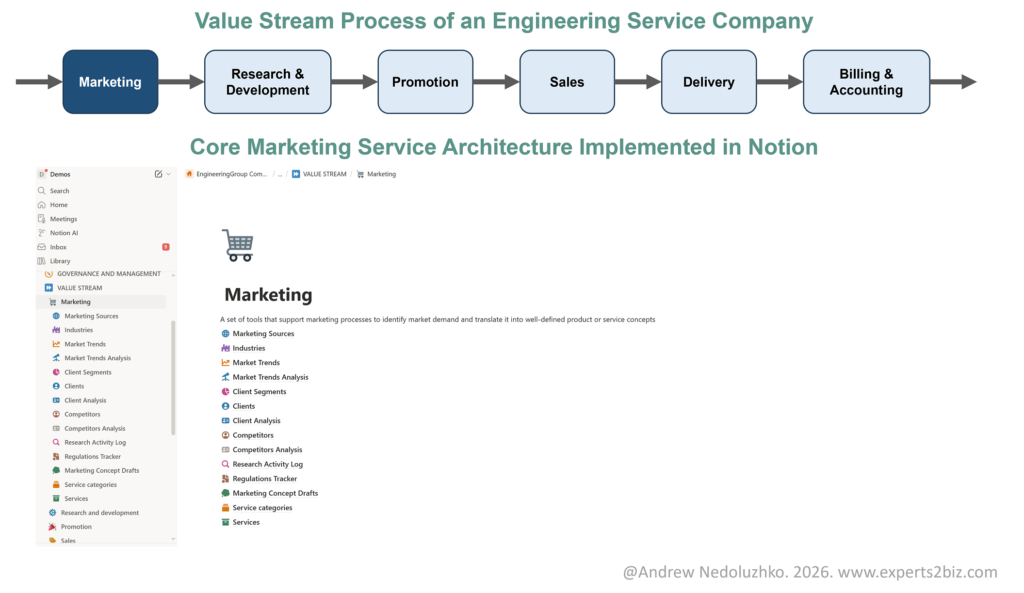Open Library from the sidebar

[60, 261]
